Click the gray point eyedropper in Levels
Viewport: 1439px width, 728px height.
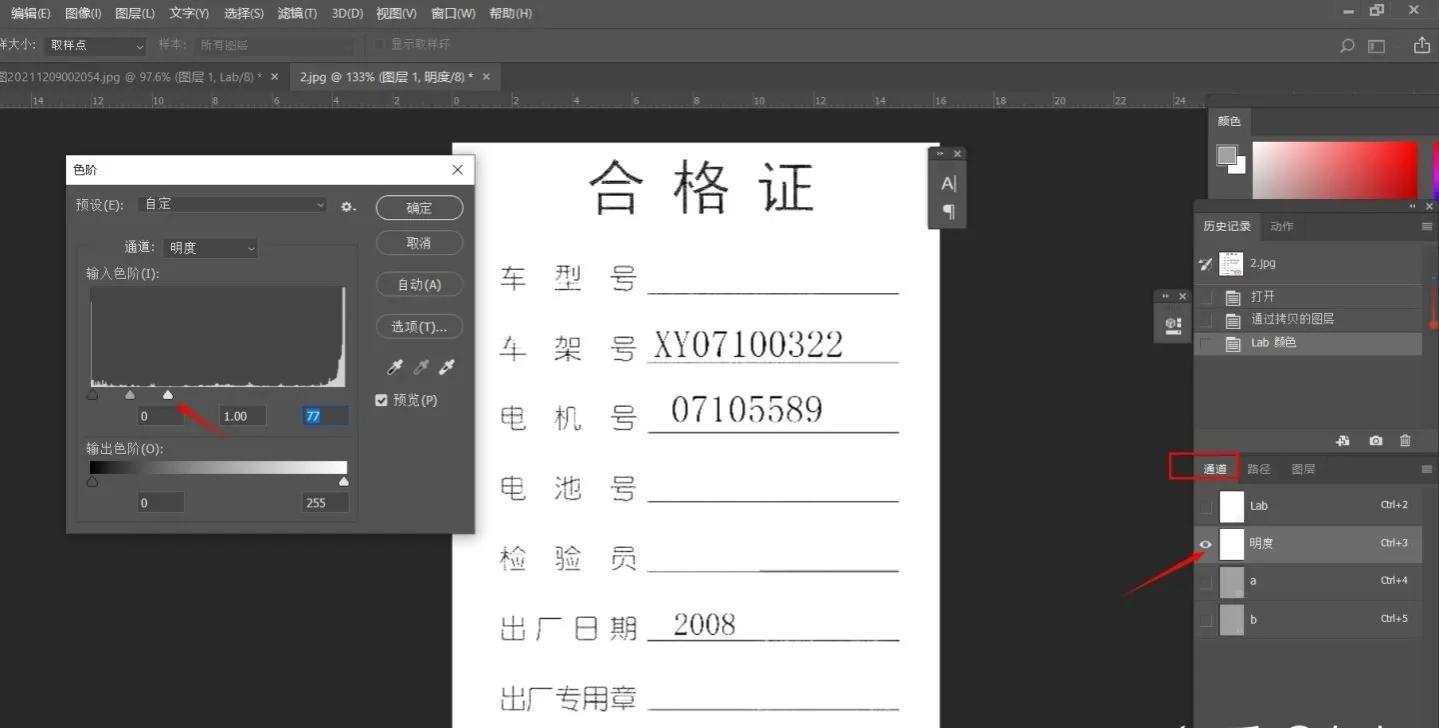coord(421,367)
